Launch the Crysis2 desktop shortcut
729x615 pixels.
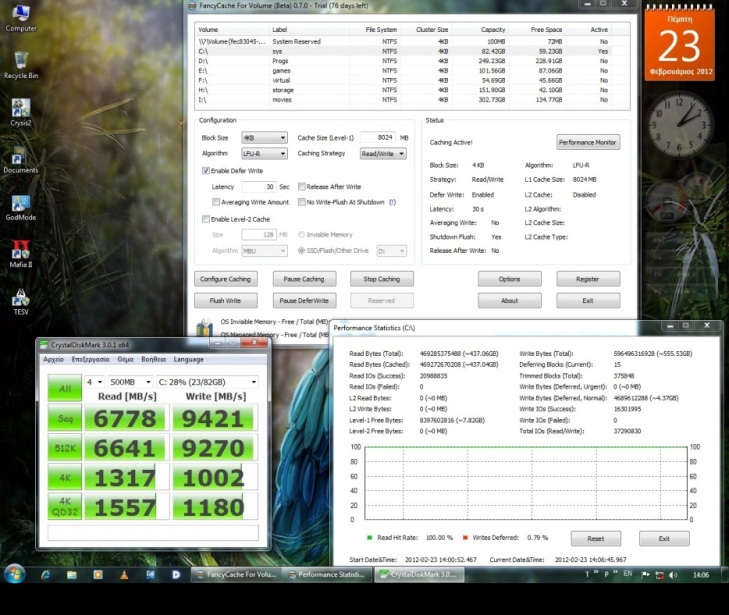[x=20, y=113]
